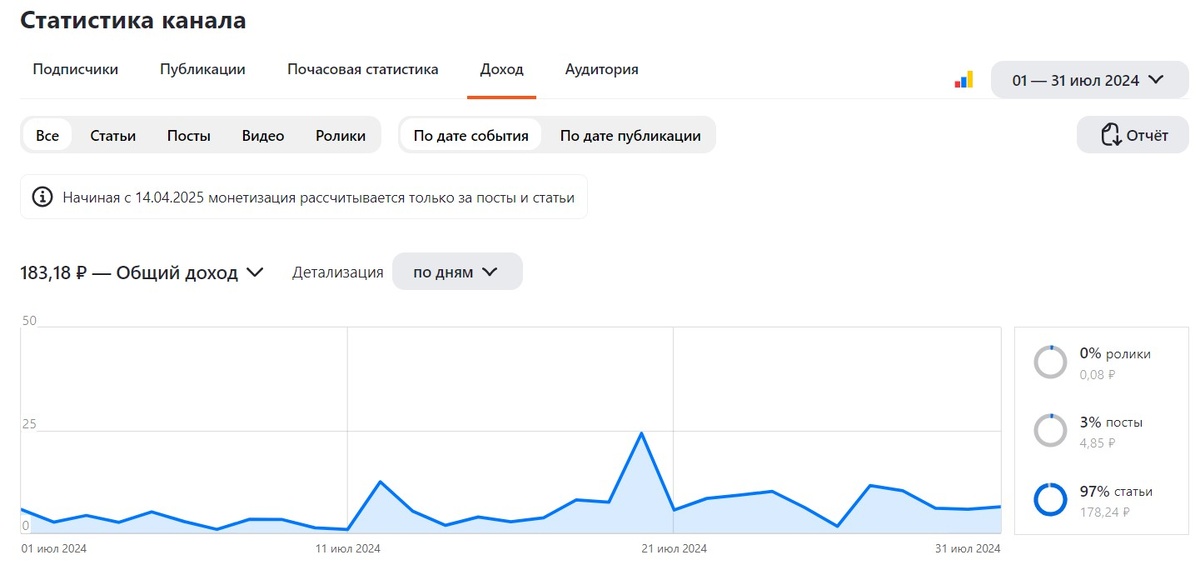Click the 4,85 ₽ posts amount
Viewport: 1200px width, 575px height.
[1098, 442]
